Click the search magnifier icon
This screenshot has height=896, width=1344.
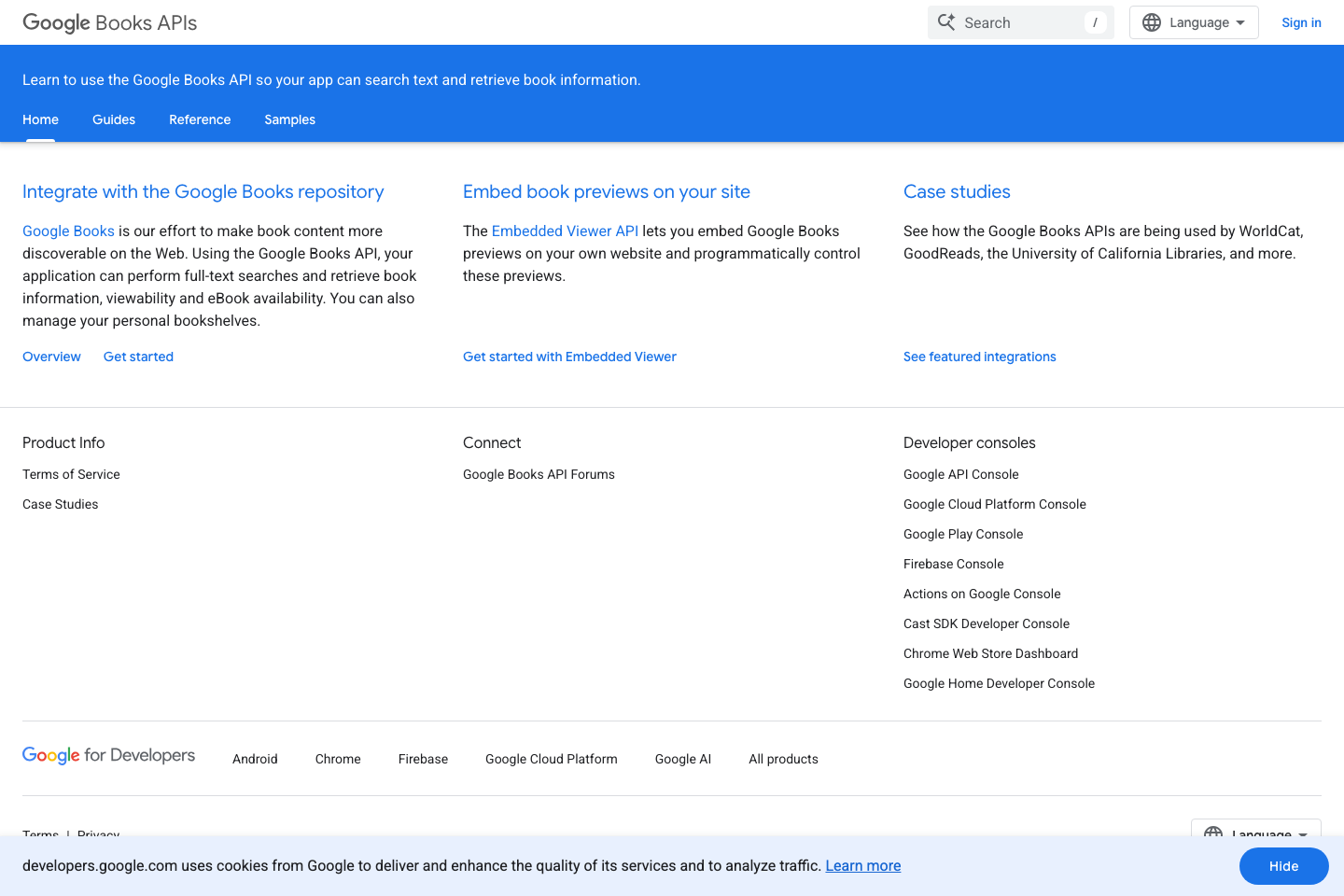945,21
